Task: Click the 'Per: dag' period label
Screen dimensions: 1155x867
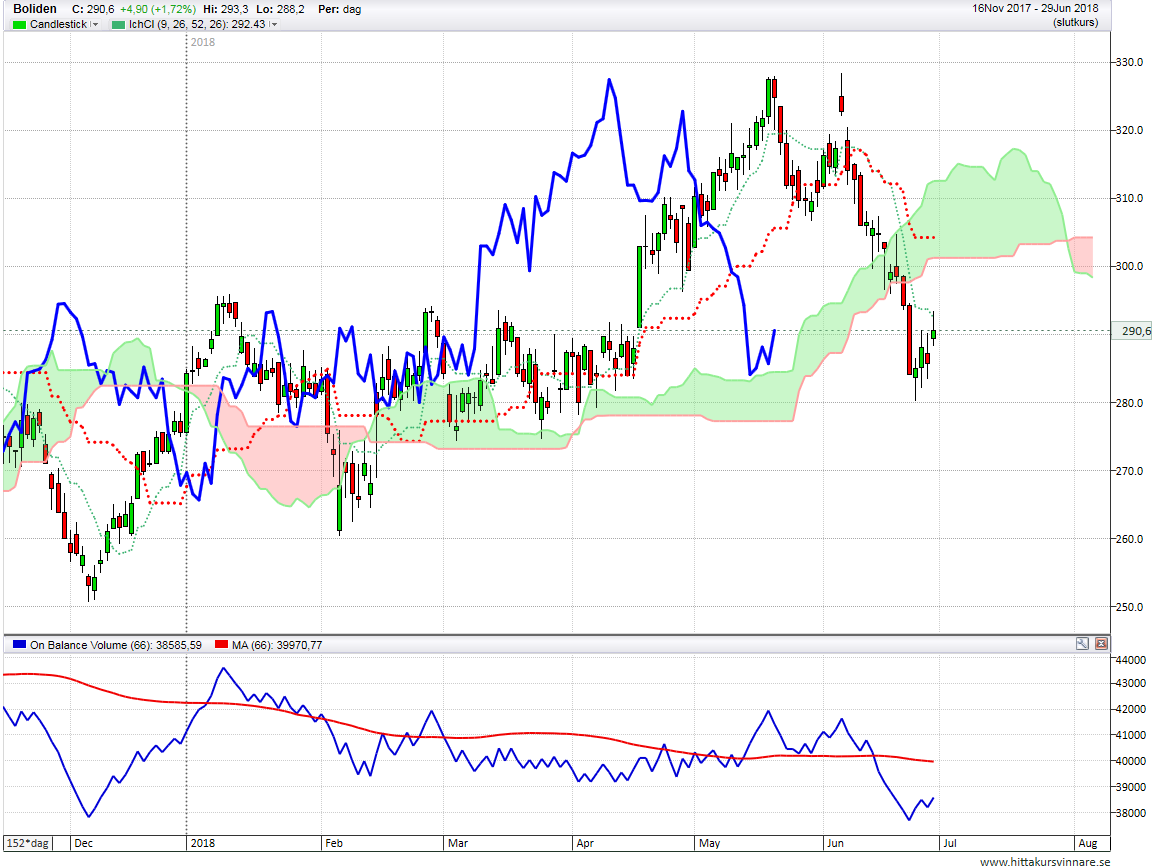Action: 340,10
